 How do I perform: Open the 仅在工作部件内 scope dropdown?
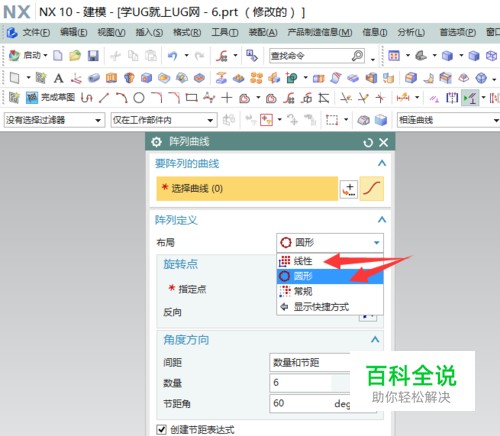tap(164, 120)
